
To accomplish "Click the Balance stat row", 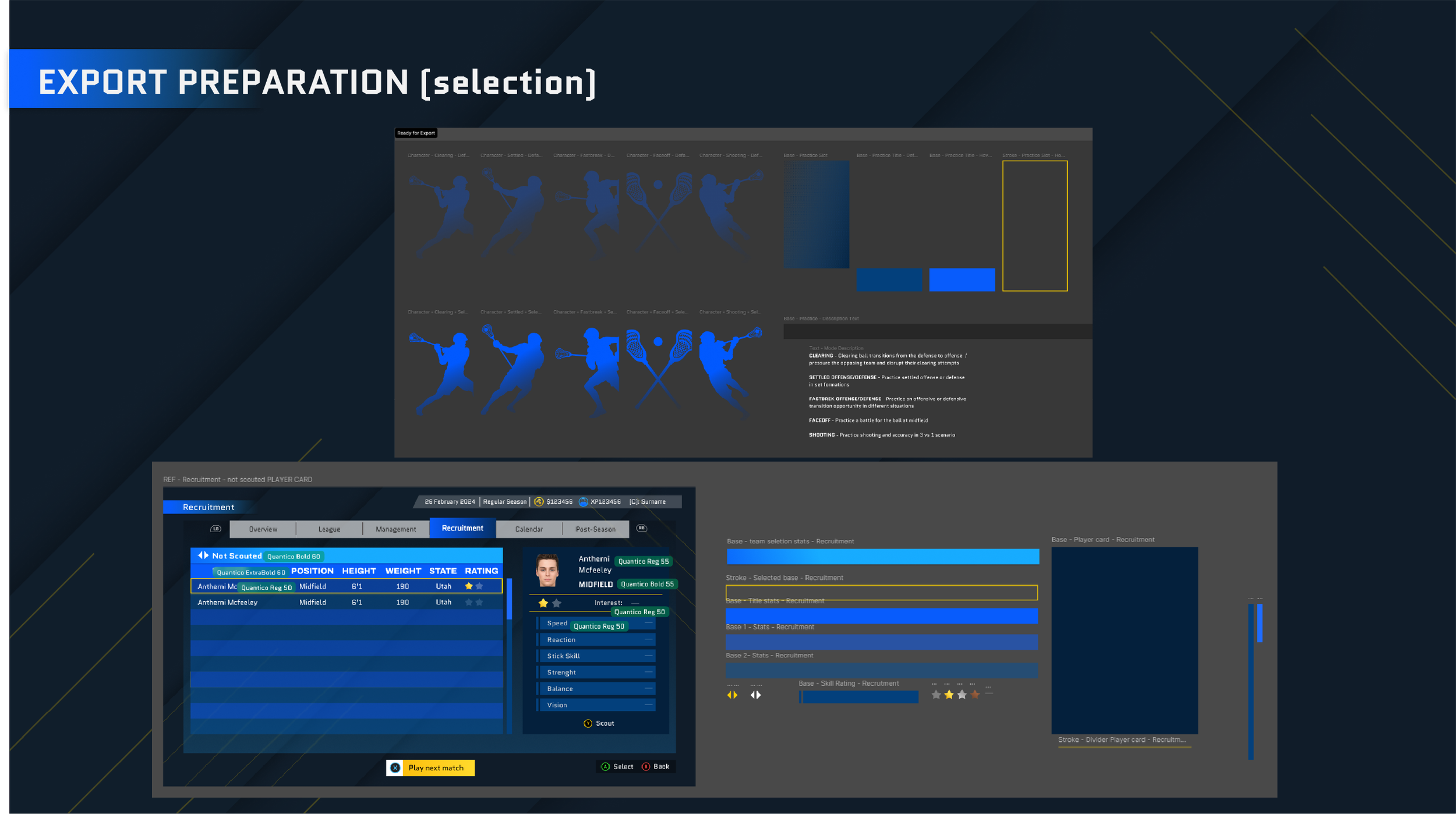I will [596, 689].
